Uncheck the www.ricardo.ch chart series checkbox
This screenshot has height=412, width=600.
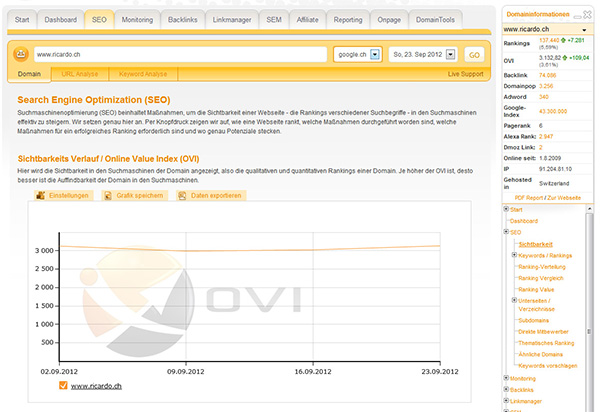(x=63, y=385)
